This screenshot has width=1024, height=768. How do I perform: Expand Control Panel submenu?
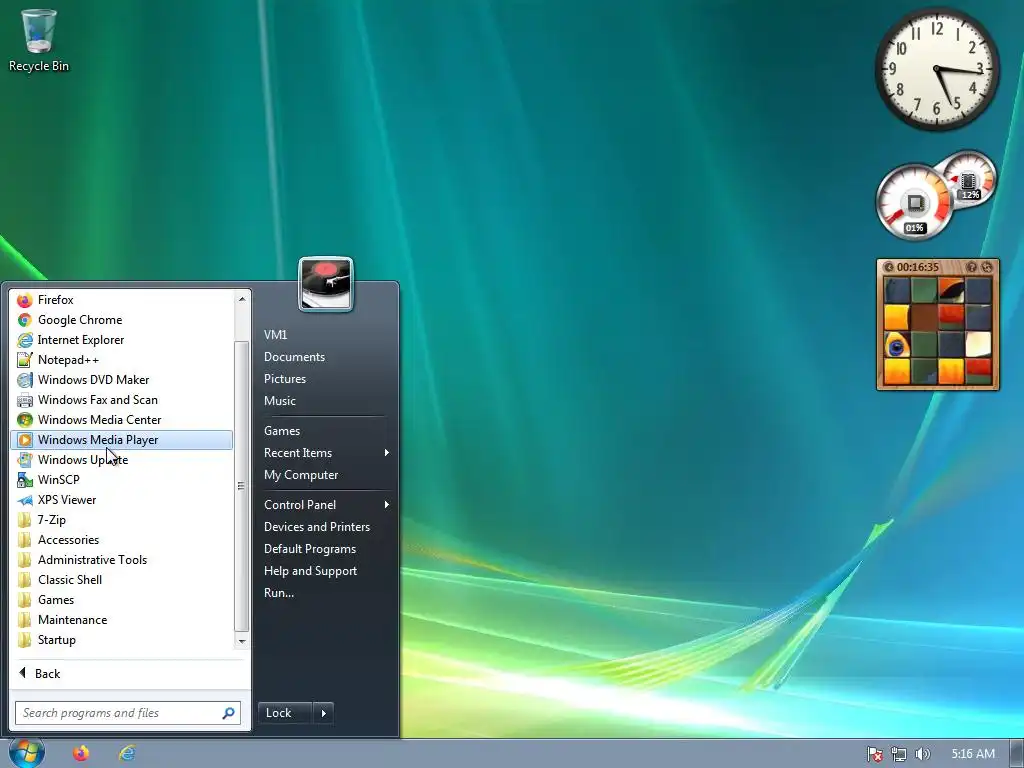(x=325, y=505)
